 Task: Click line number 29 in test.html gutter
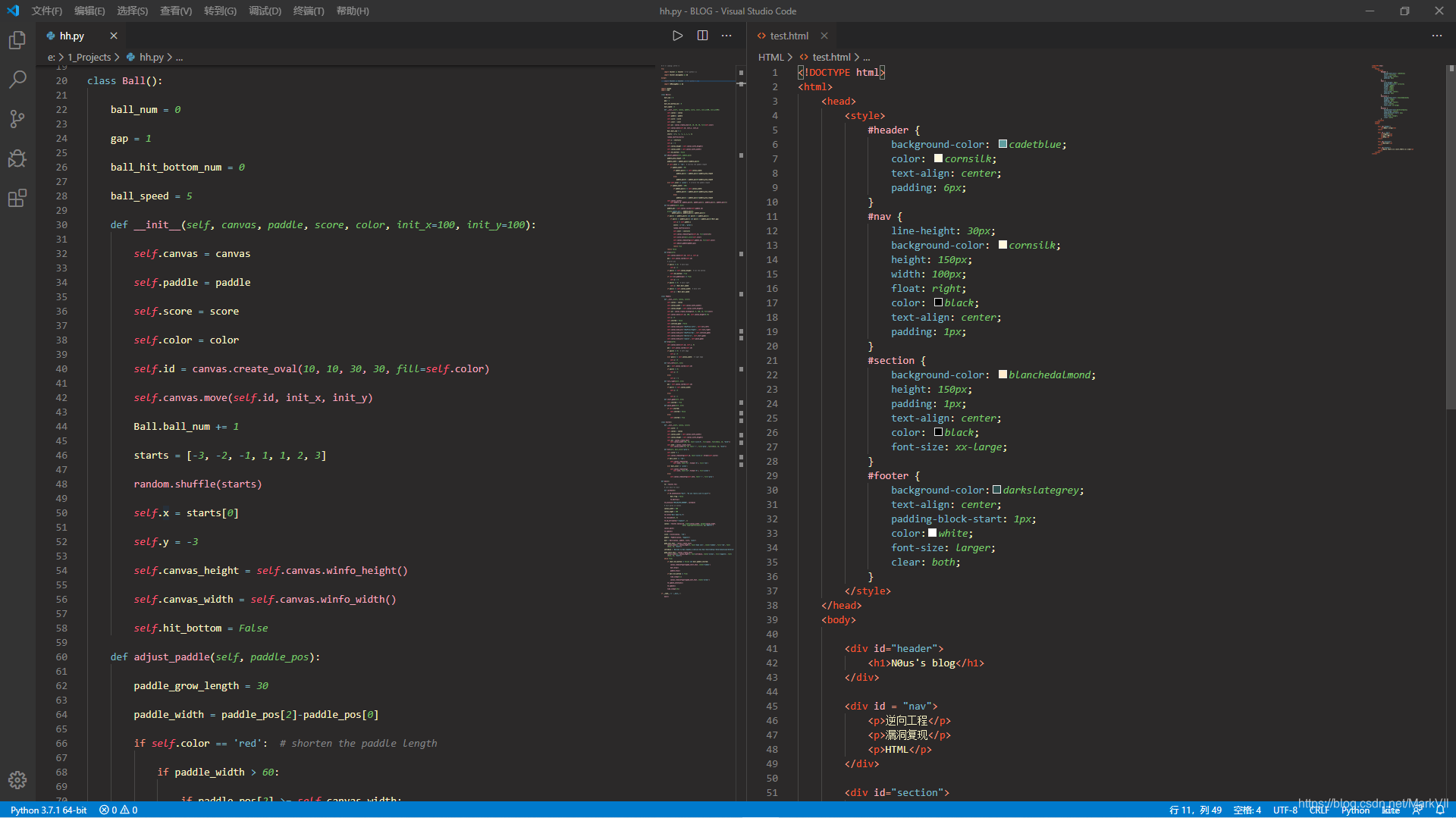[x=772, y=475]
